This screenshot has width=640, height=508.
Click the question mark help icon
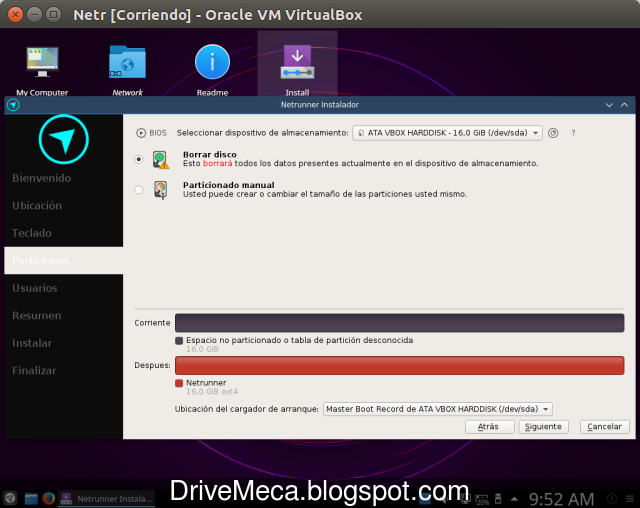click(573, 133)
